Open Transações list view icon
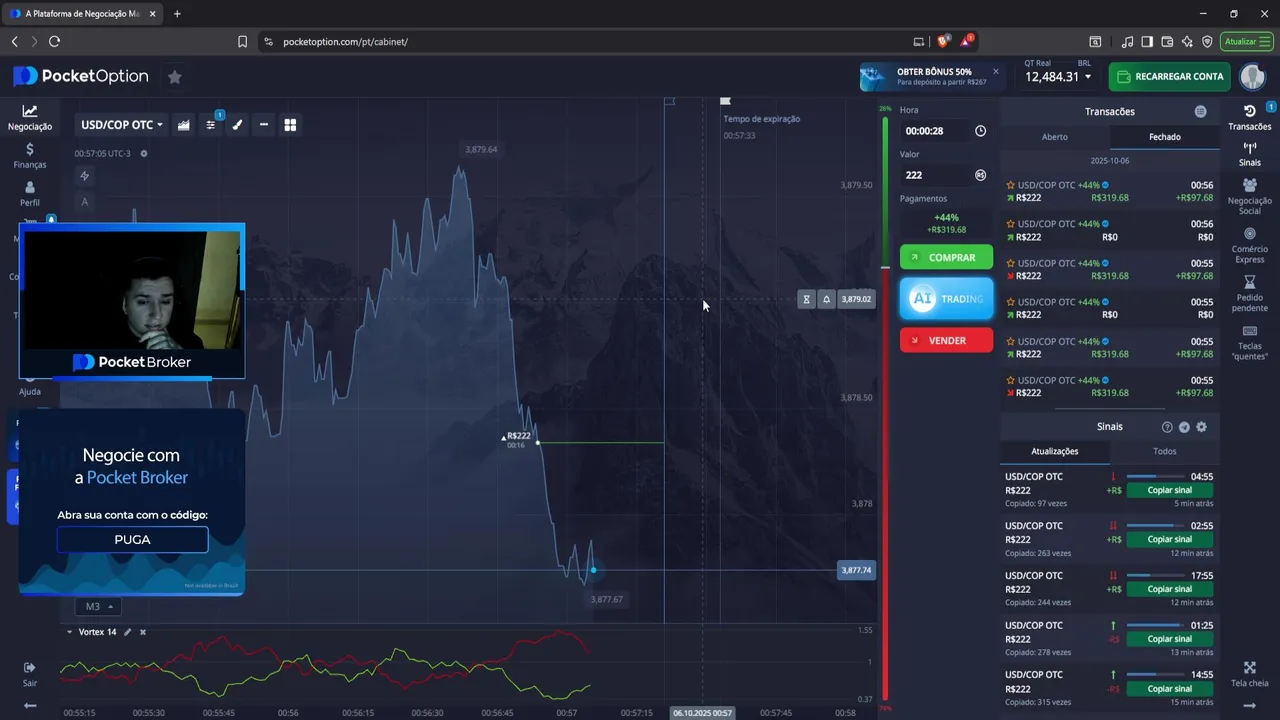 (1201, 112)
